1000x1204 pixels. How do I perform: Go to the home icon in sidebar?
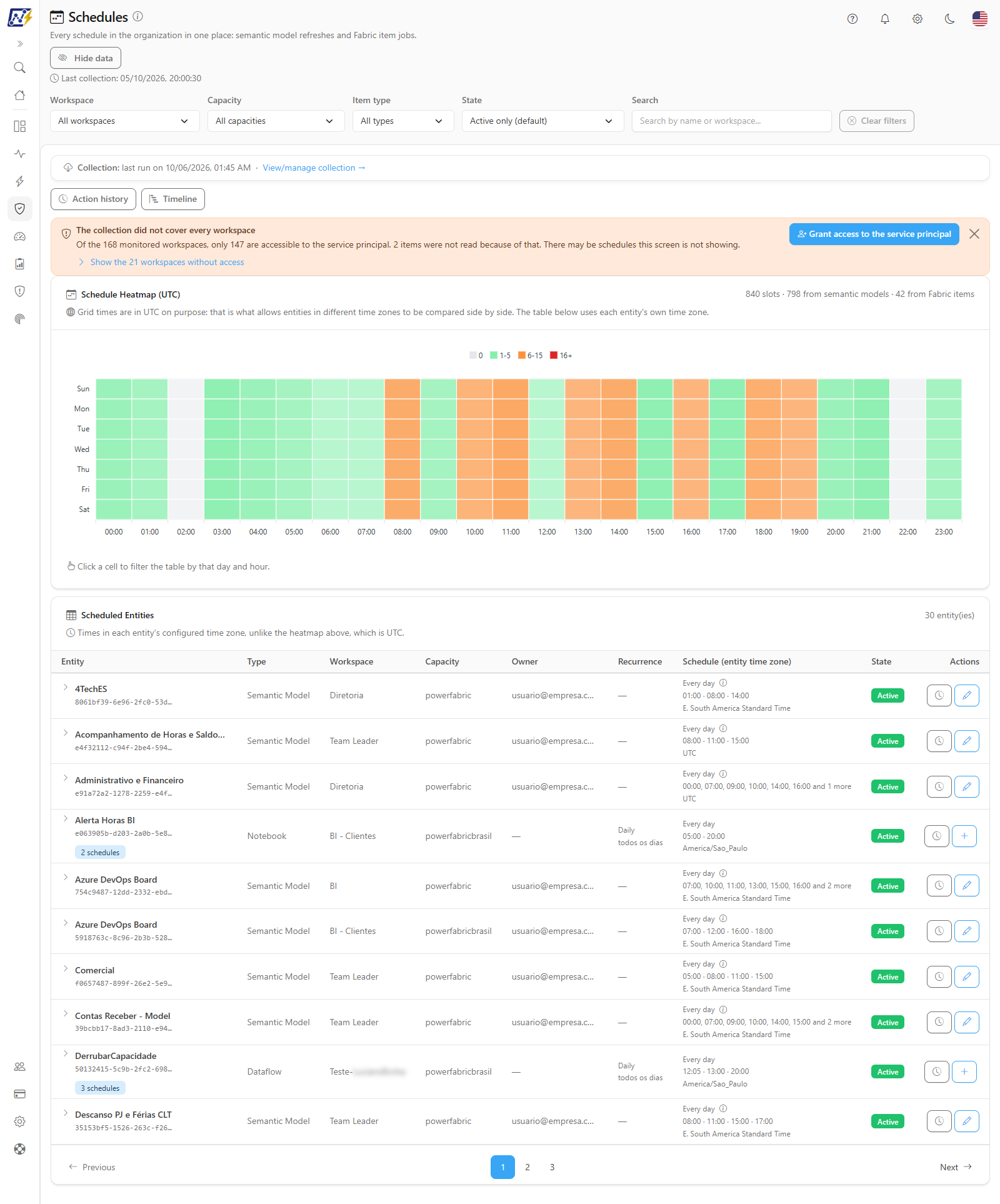coord(19,95)
